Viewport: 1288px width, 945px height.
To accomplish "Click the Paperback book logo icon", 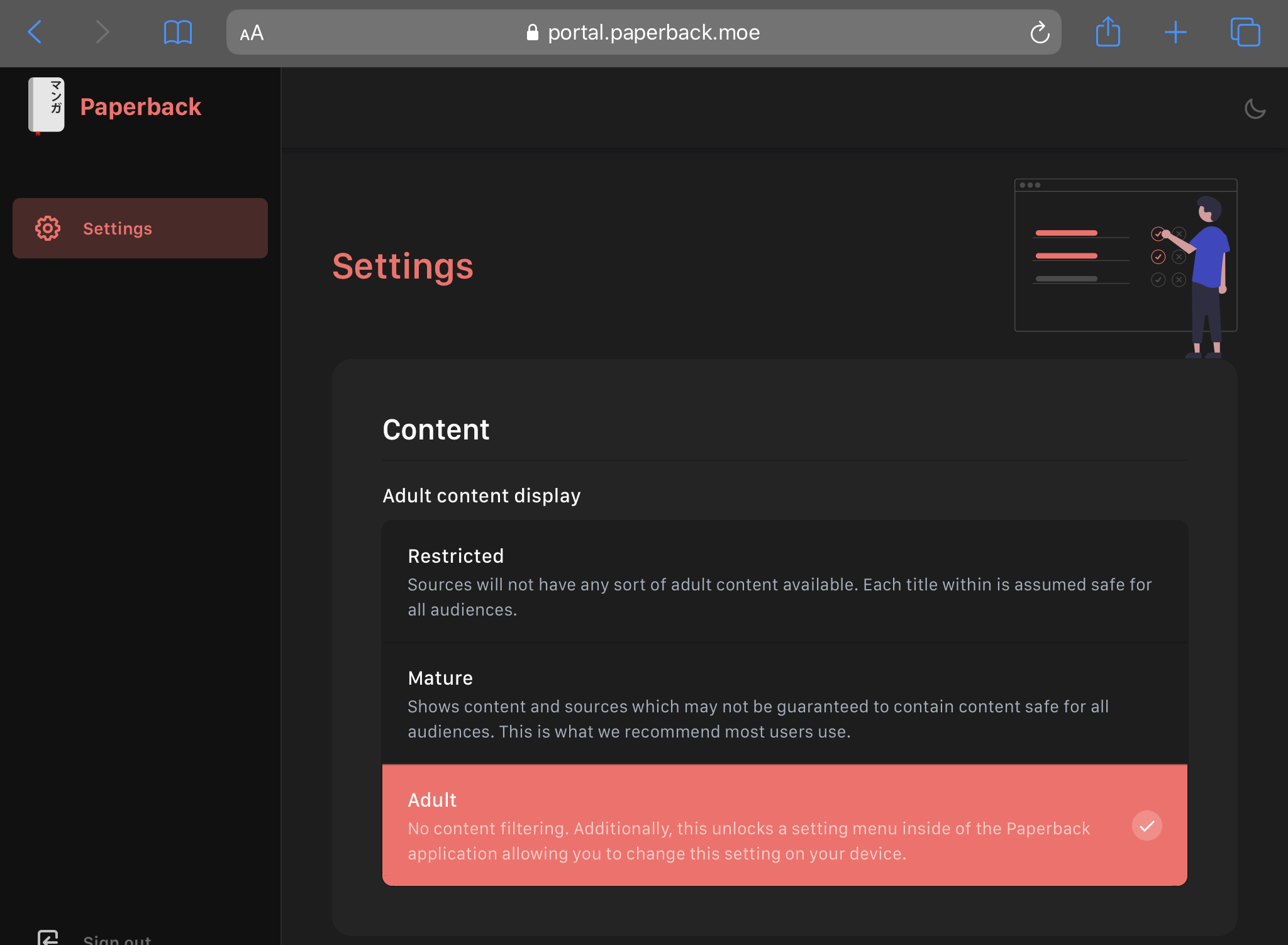I will (46, 106).
